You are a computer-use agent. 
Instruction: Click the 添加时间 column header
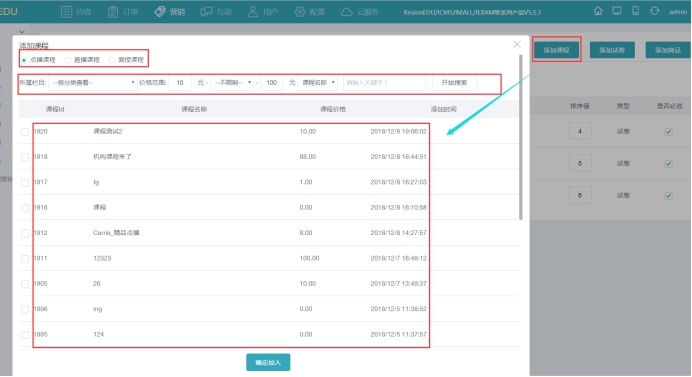coord(444,109)
